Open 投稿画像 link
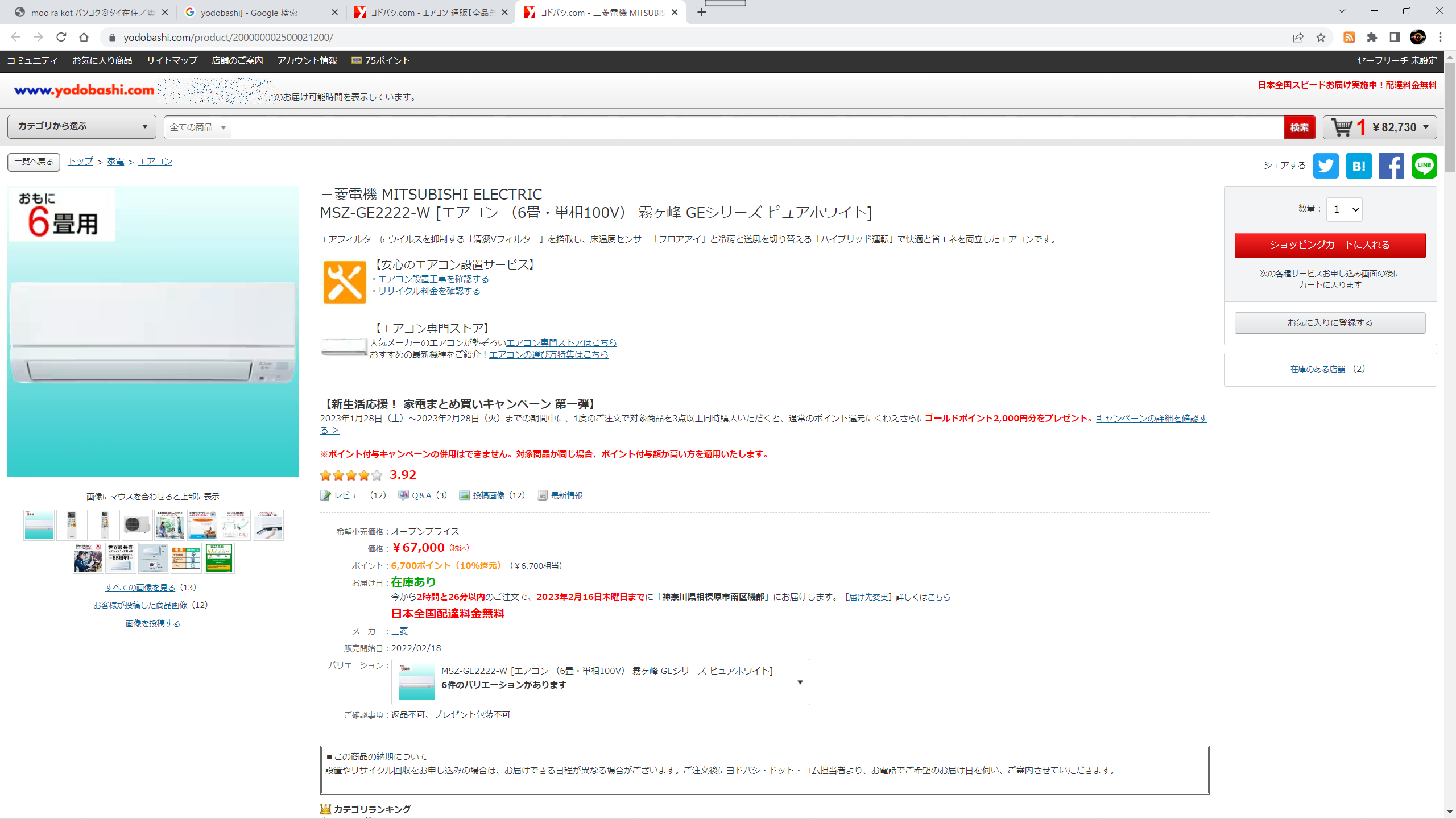The width and height of the screenshot is (1456, 819). pyautogui.click(x=489, y=495)
